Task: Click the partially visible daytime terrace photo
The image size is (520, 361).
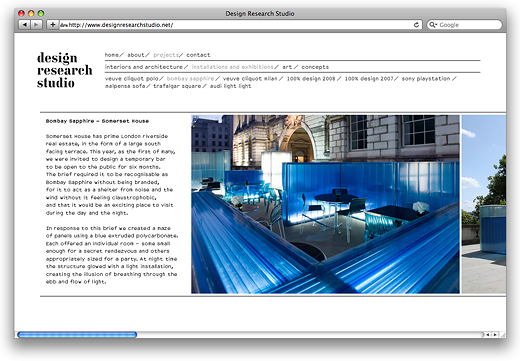Action: pyautogui.click(x=484, y=204)
